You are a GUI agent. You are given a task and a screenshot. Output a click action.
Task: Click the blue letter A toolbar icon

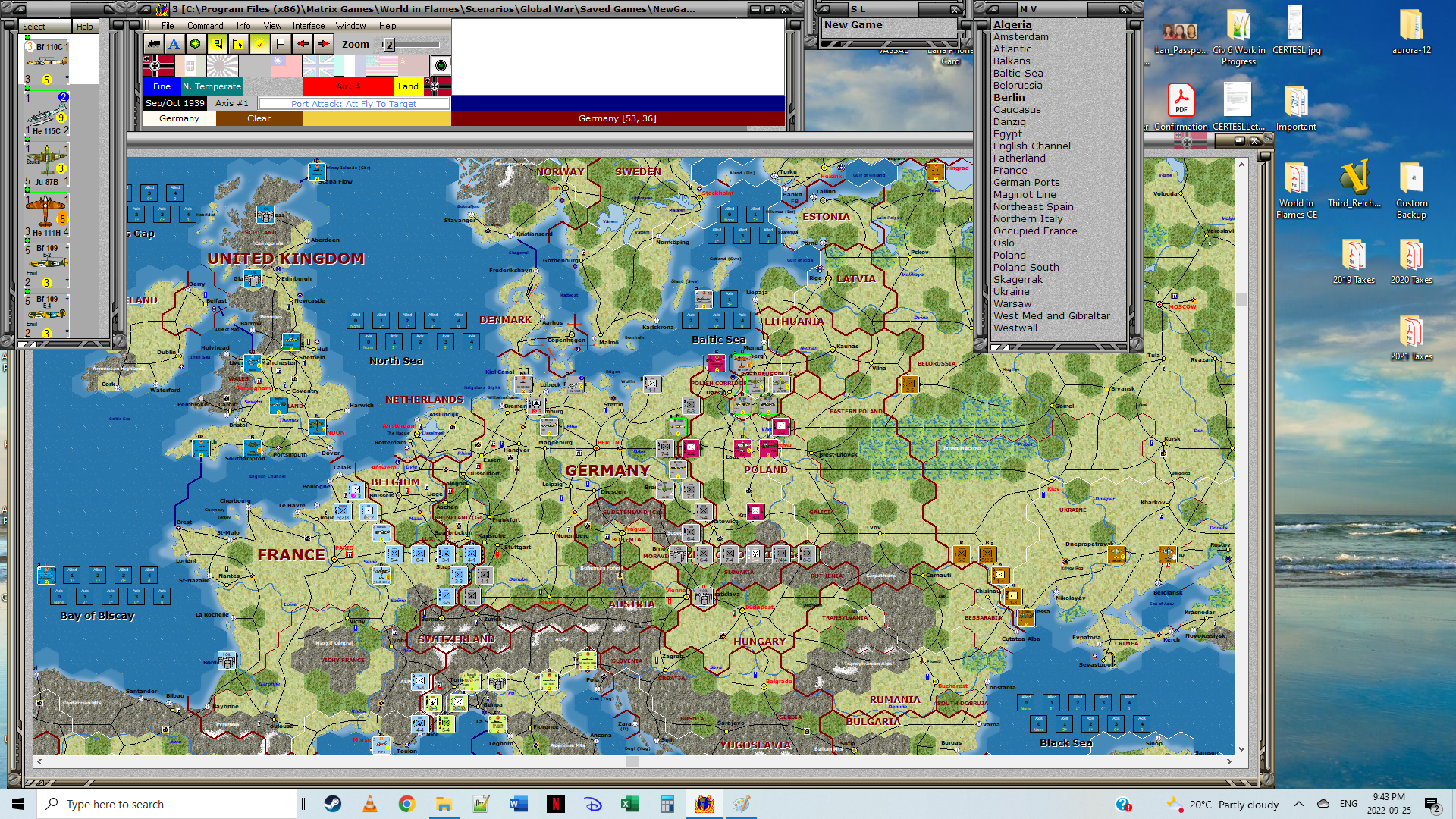pos(174,44)
